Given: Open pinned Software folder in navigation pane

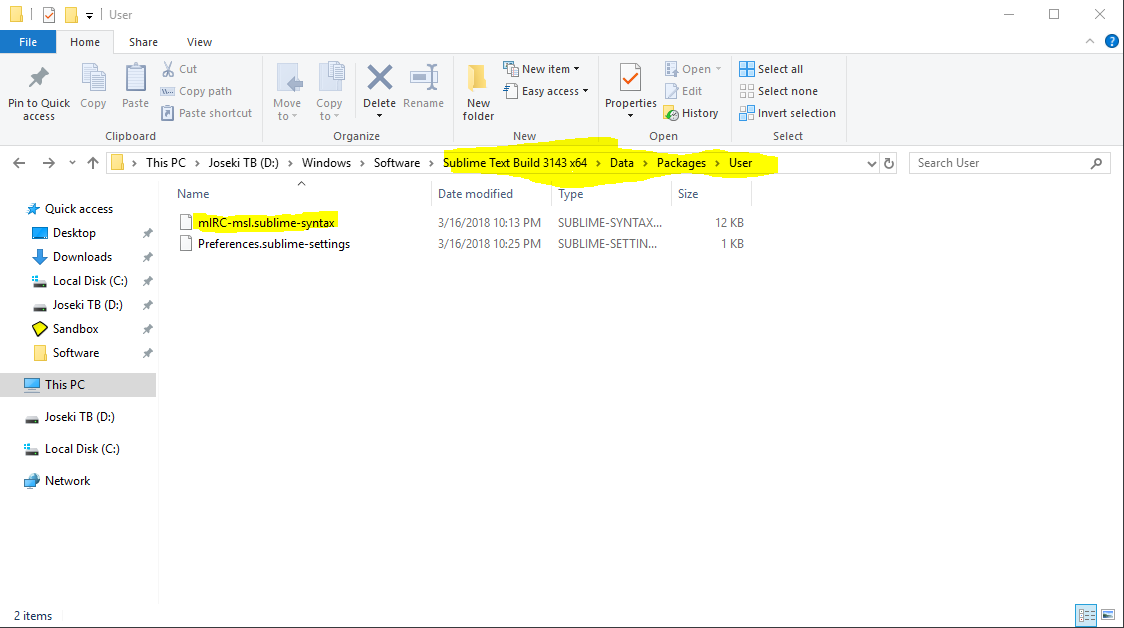Looking at the screenshot, I should pos(76,353).
